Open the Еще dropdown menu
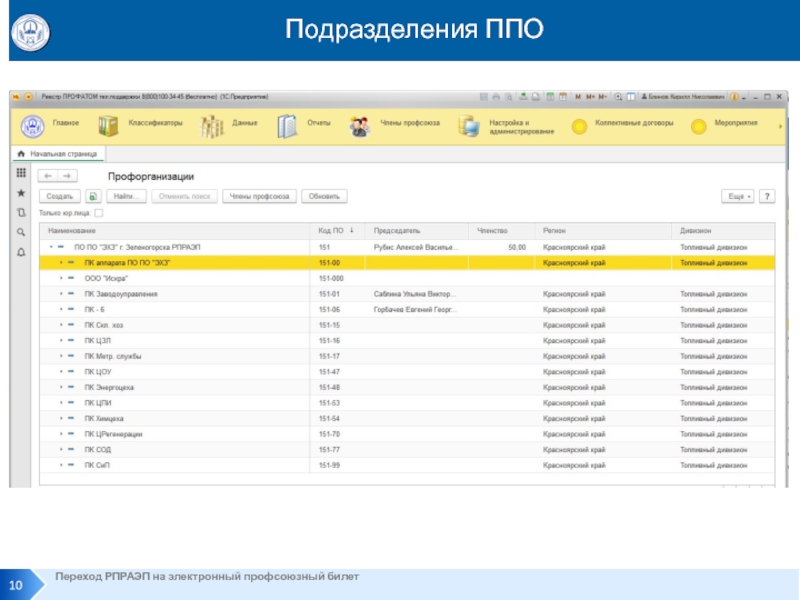Viewport: 800px width, 600px height. (x=738, y=197)
